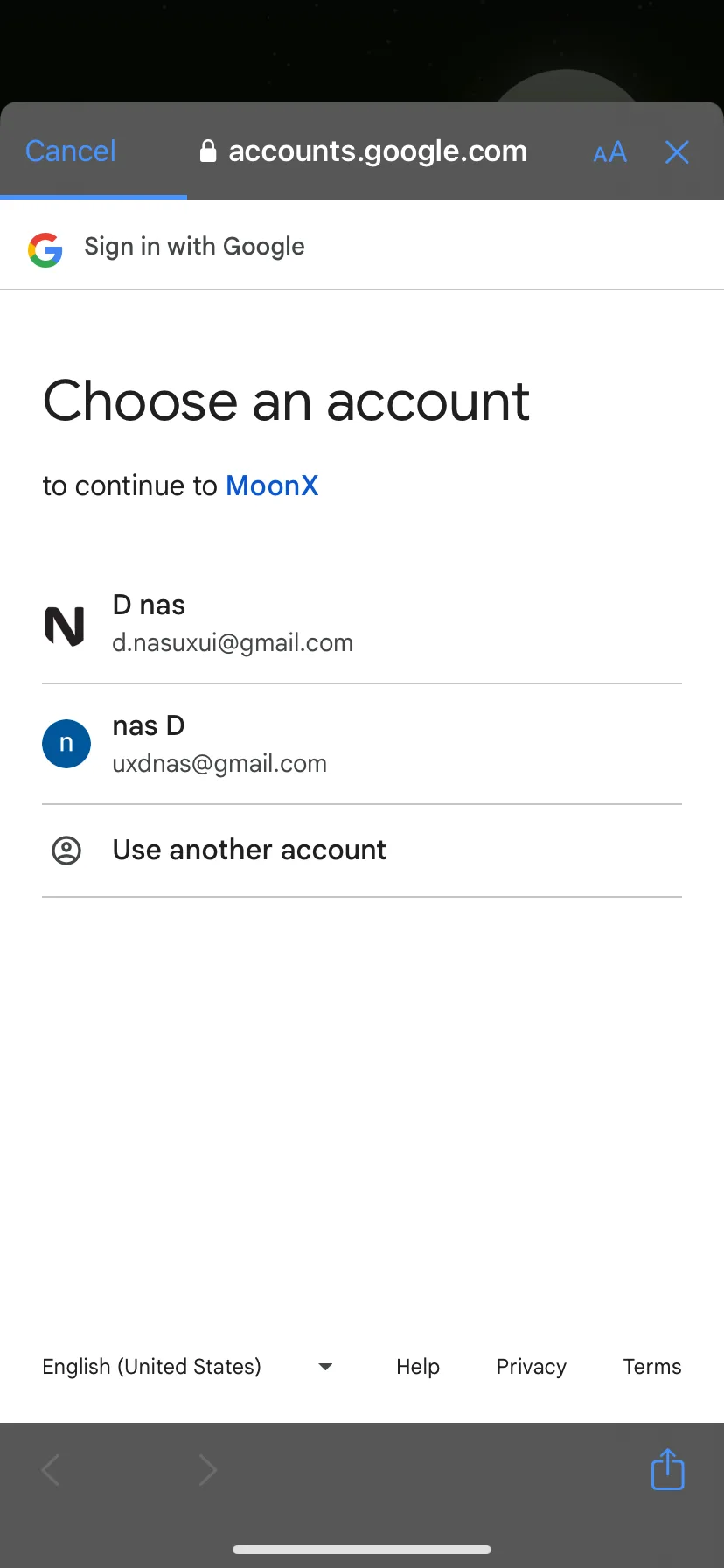
Task: Open the Privacy link
Action: [531, 1367]
